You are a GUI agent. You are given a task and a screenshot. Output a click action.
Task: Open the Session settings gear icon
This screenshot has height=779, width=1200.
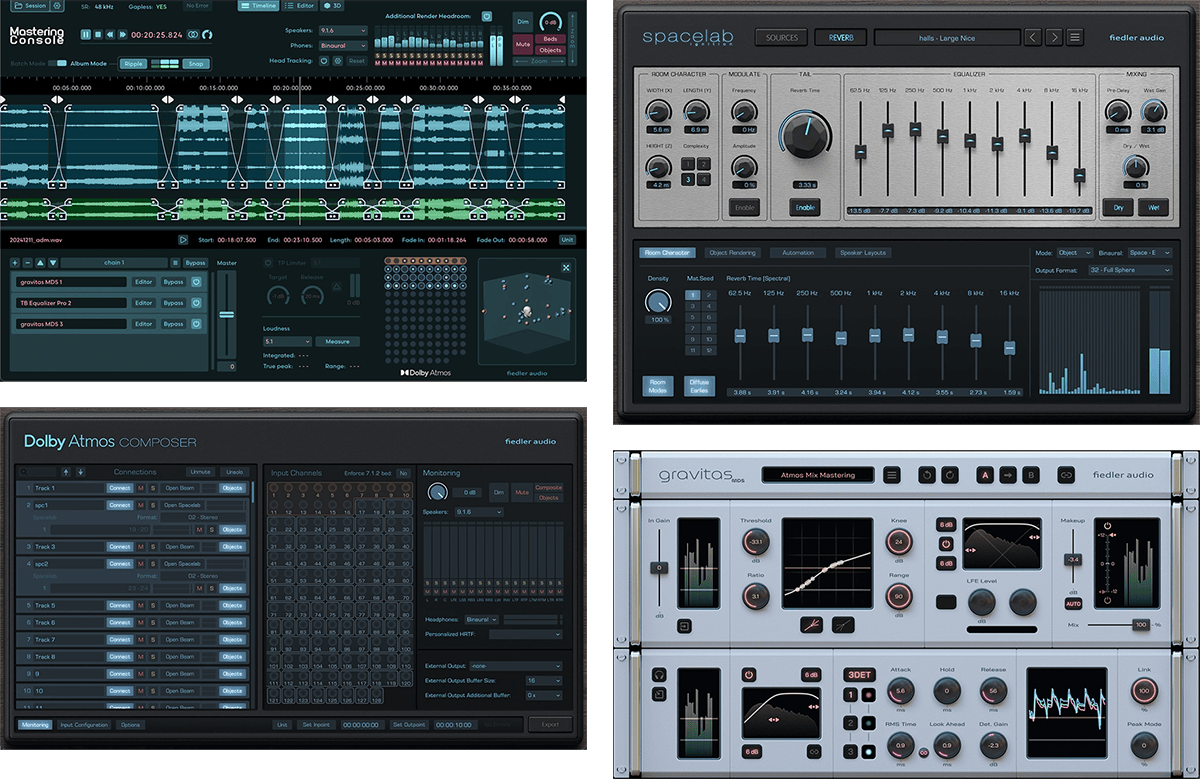click(x=56, y=7)
